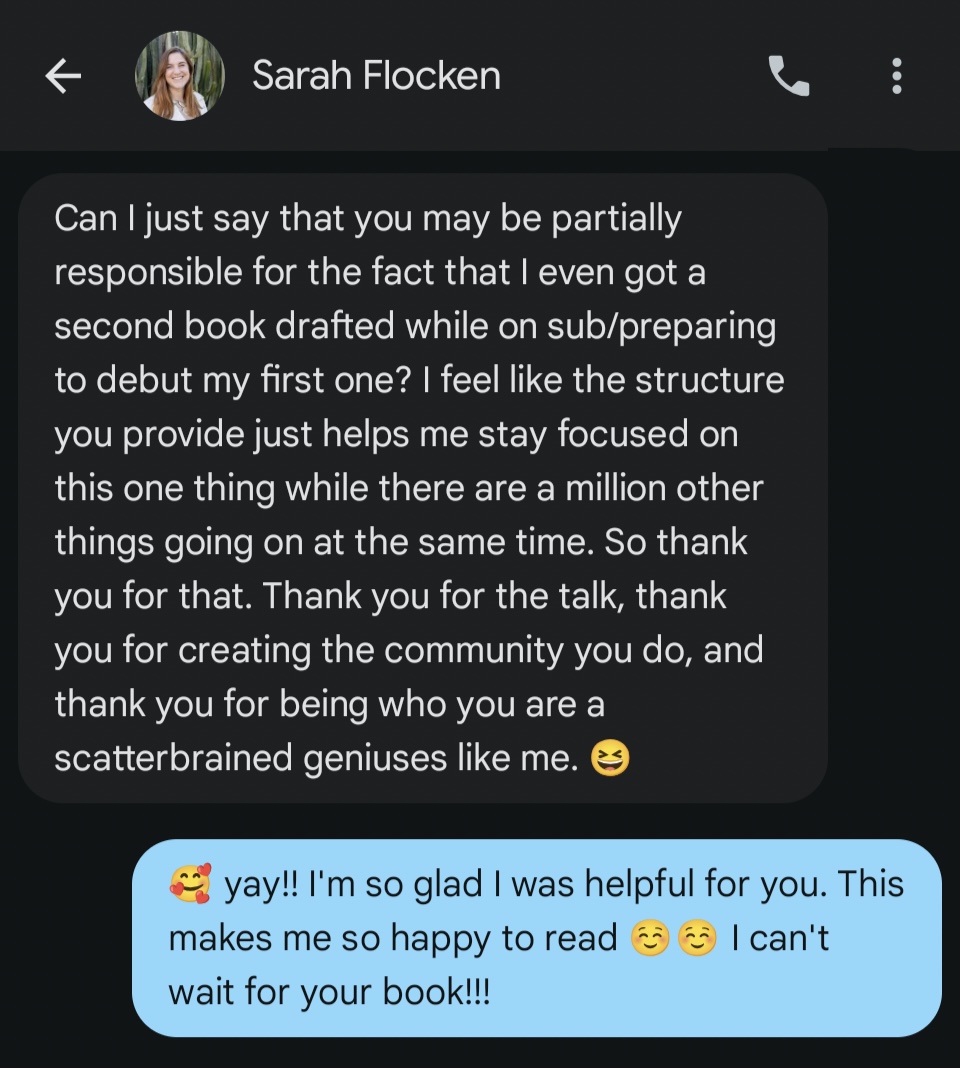960x1068 pixels.
Task: Click the word "geniuses" in the last line
Action: pos(375,759)
